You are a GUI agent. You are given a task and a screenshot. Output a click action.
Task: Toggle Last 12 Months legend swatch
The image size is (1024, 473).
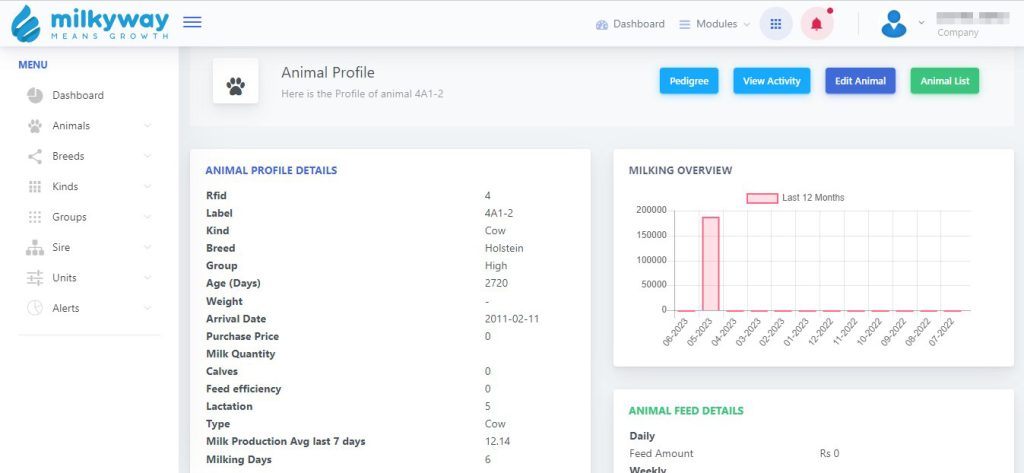click(762, 198)
